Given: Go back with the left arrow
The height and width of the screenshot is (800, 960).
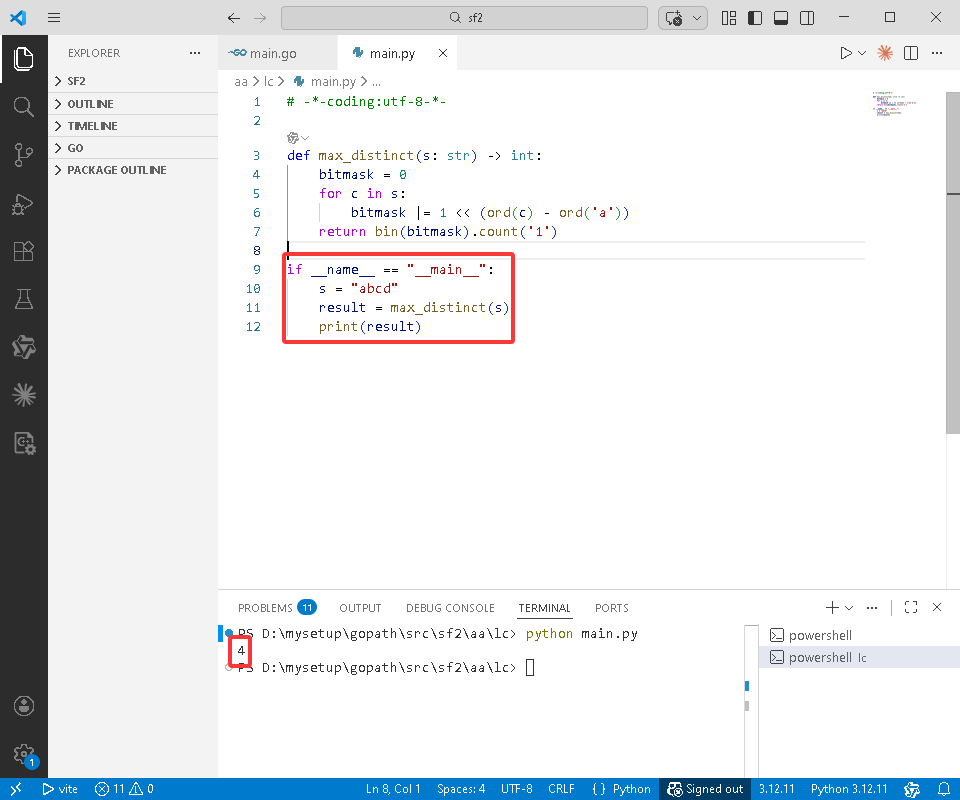Looking at the screenshot, I should [234, 18].
